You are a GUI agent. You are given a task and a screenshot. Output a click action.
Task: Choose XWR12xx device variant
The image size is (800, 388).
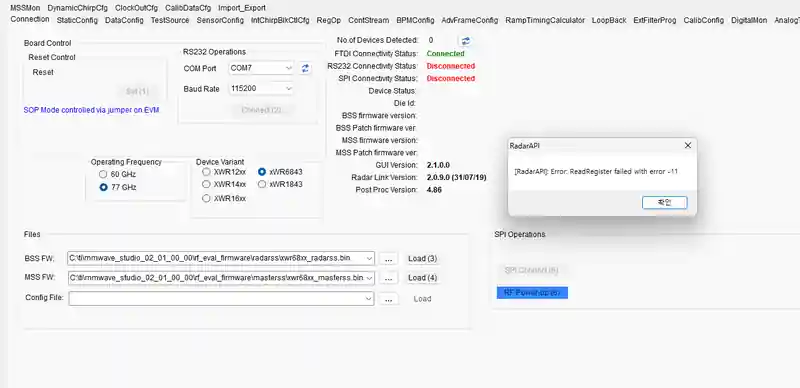point(206,172)
